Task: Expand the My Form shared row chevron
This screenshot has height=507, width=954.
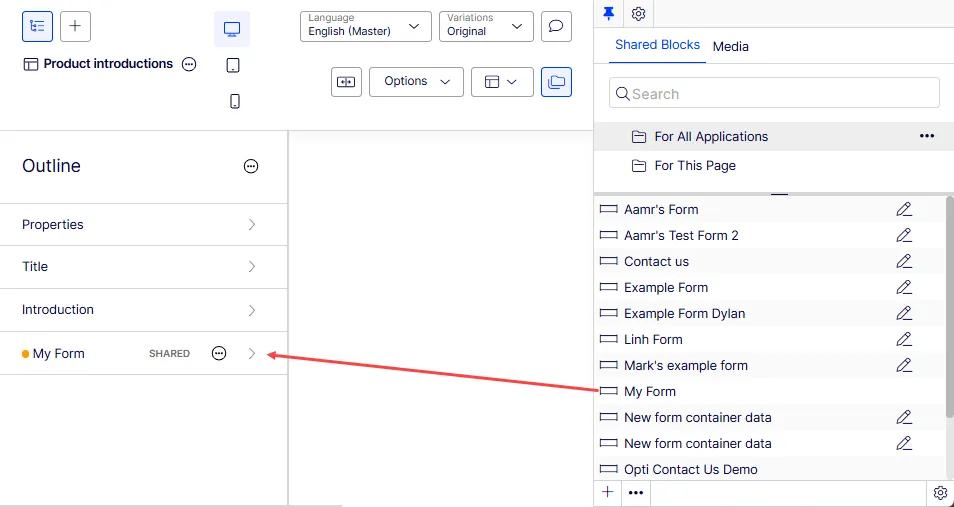Action: (252, 354)
